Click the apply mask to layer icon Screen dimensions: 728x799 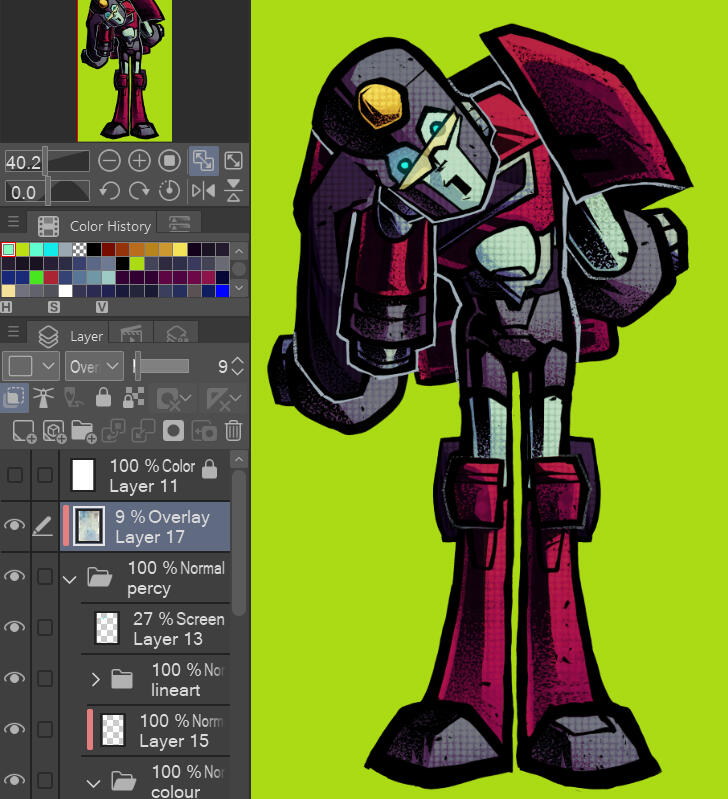(204, 432)
